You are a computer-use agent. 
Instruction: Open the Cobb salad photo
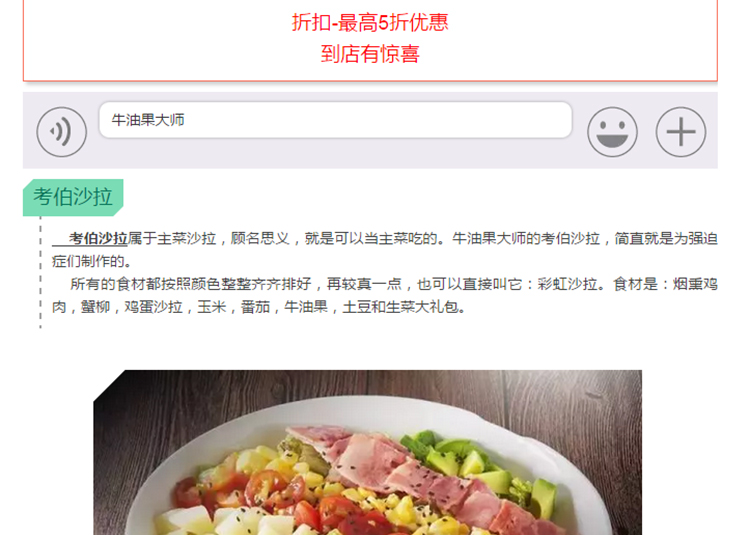tap(367, 452)
